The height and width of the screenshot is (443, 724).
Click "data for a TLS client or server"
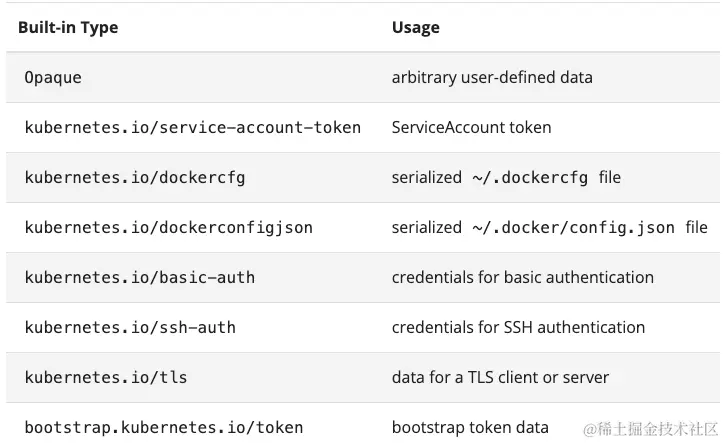point(500,377)
